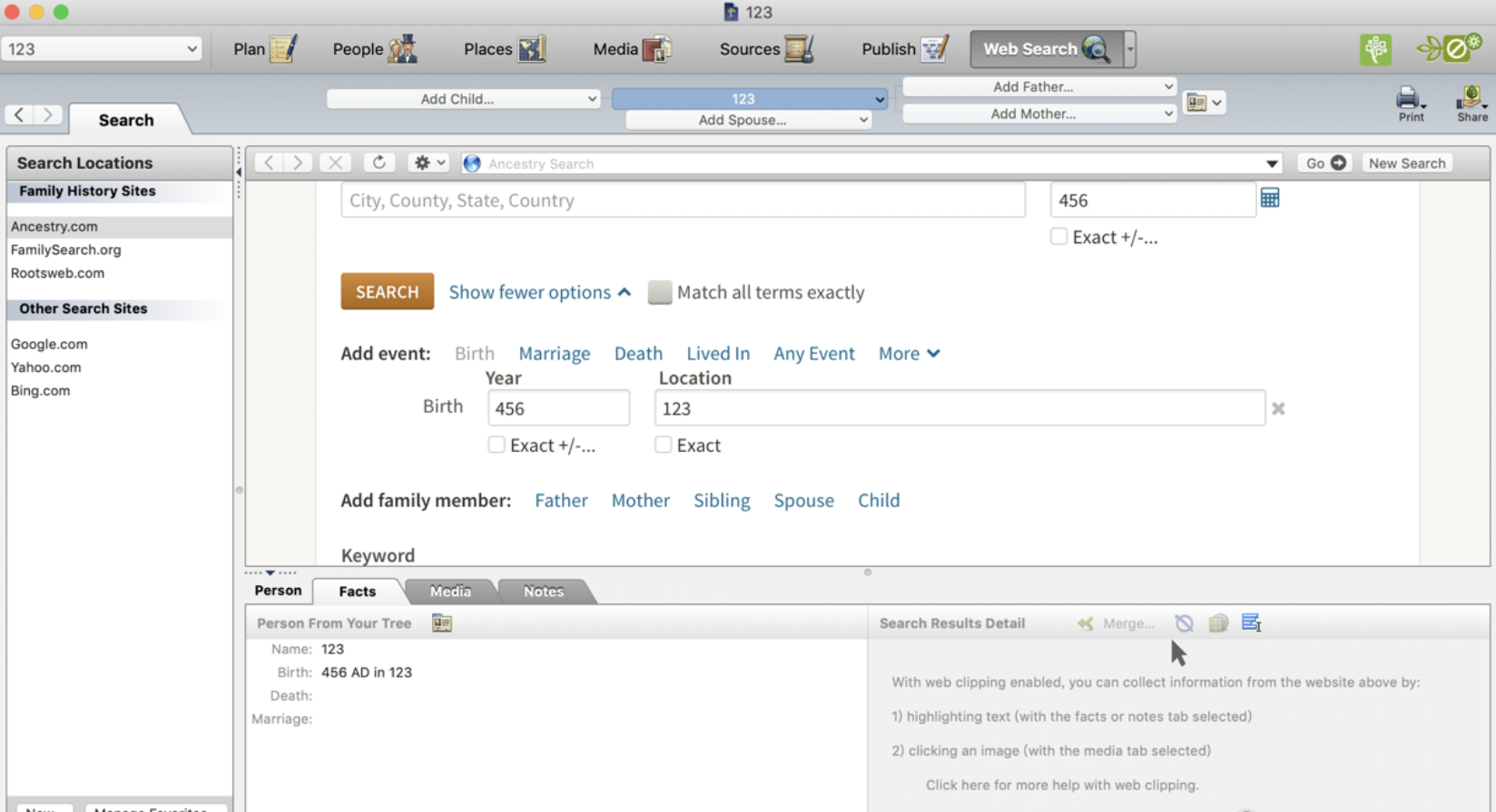Check Exact under Birth Location
The width and height of the screenshot is (1496, 812).
(x=664, y=445)
